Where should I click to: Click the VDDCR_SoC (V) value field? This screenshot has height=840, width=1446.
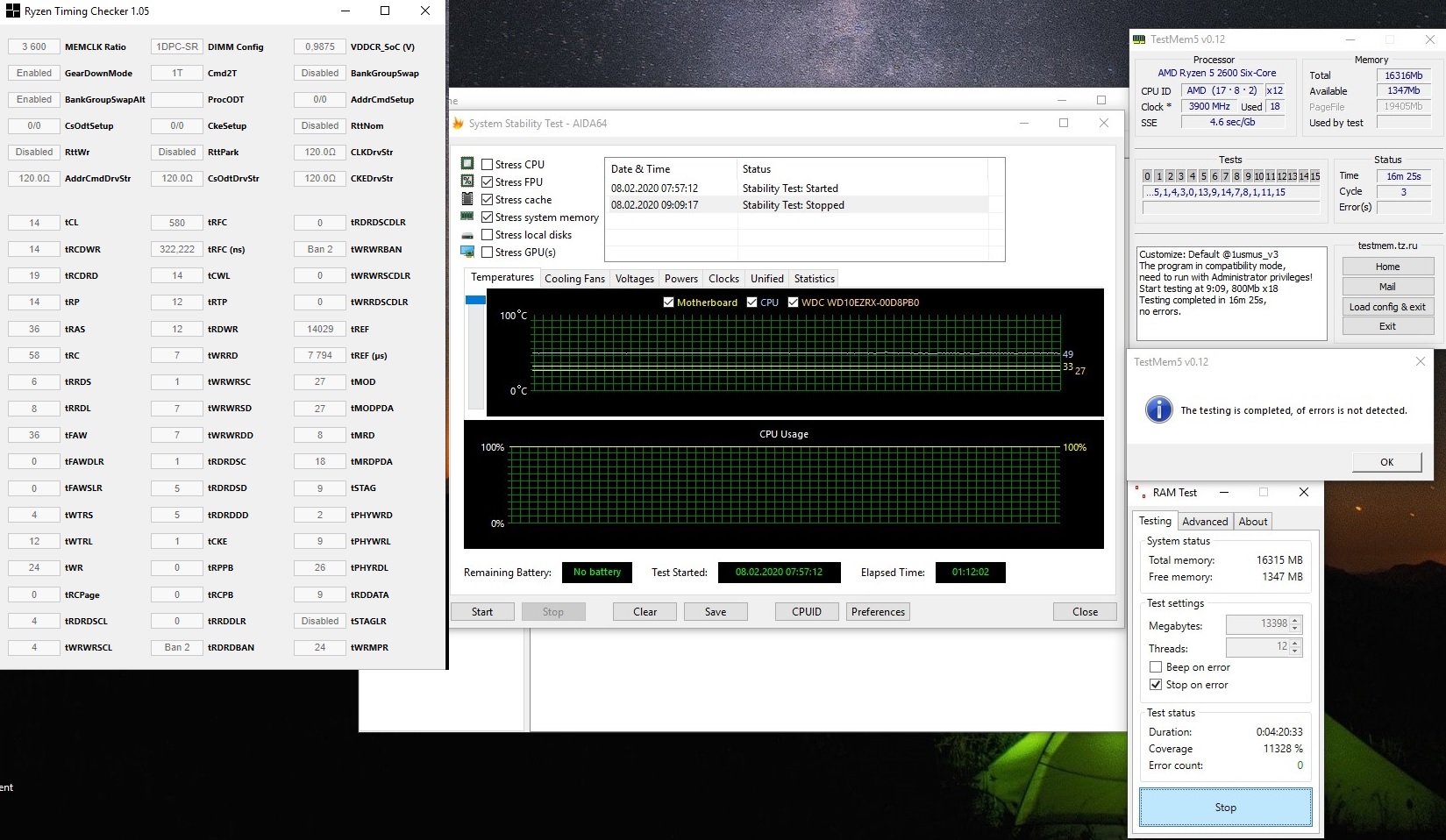click(x=320, y=47)
